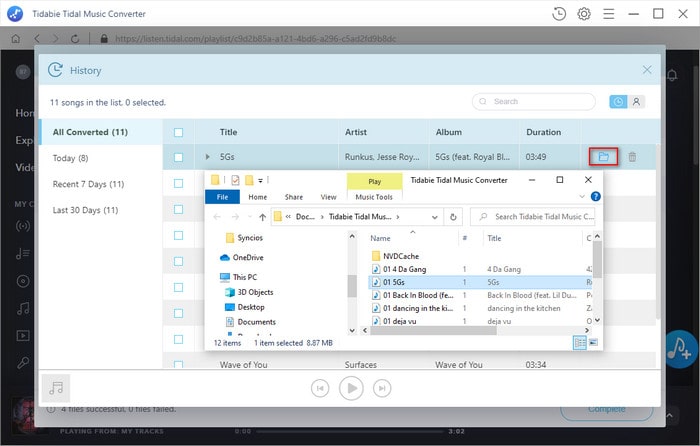Sort Explorer files by Title column
The height and width of the screenshot is (446, 700).
tap(494, 238)
